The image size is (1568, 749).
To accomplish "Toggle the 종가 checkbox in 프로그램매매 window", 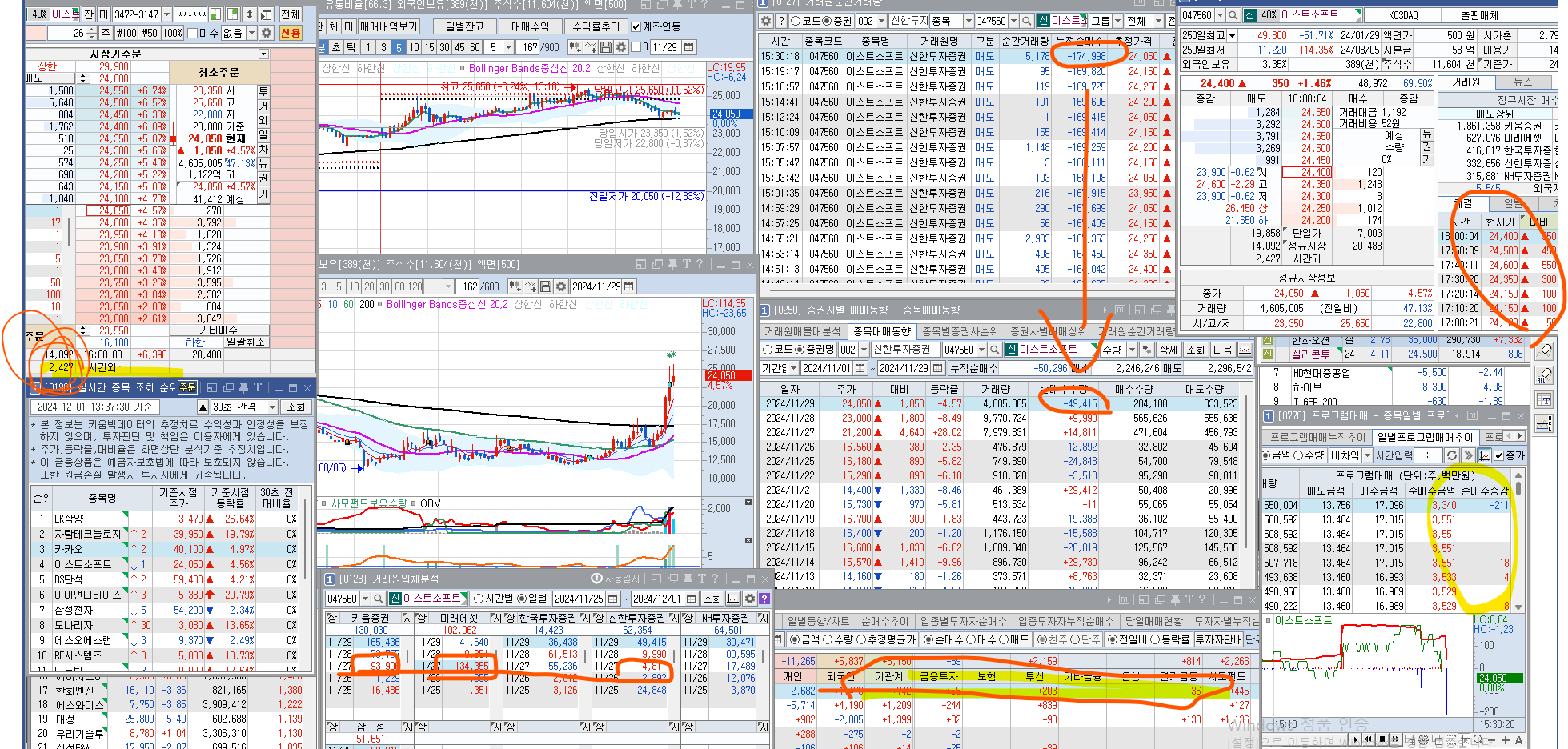I will point(1498,456).
